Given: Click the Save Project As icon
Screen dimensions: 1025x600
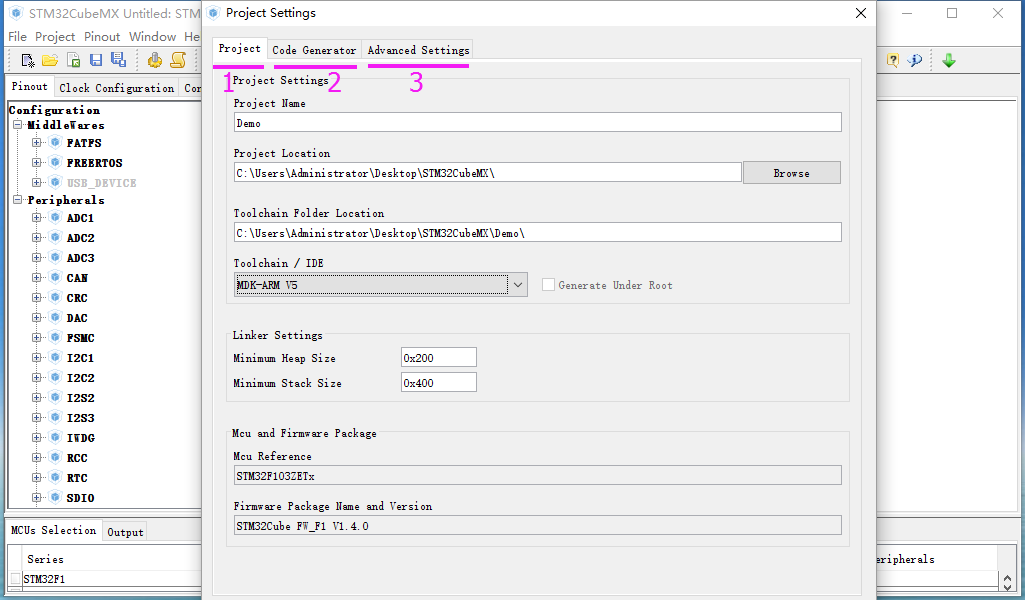Looking at the screenshot, I should click(x=118, y=60).
